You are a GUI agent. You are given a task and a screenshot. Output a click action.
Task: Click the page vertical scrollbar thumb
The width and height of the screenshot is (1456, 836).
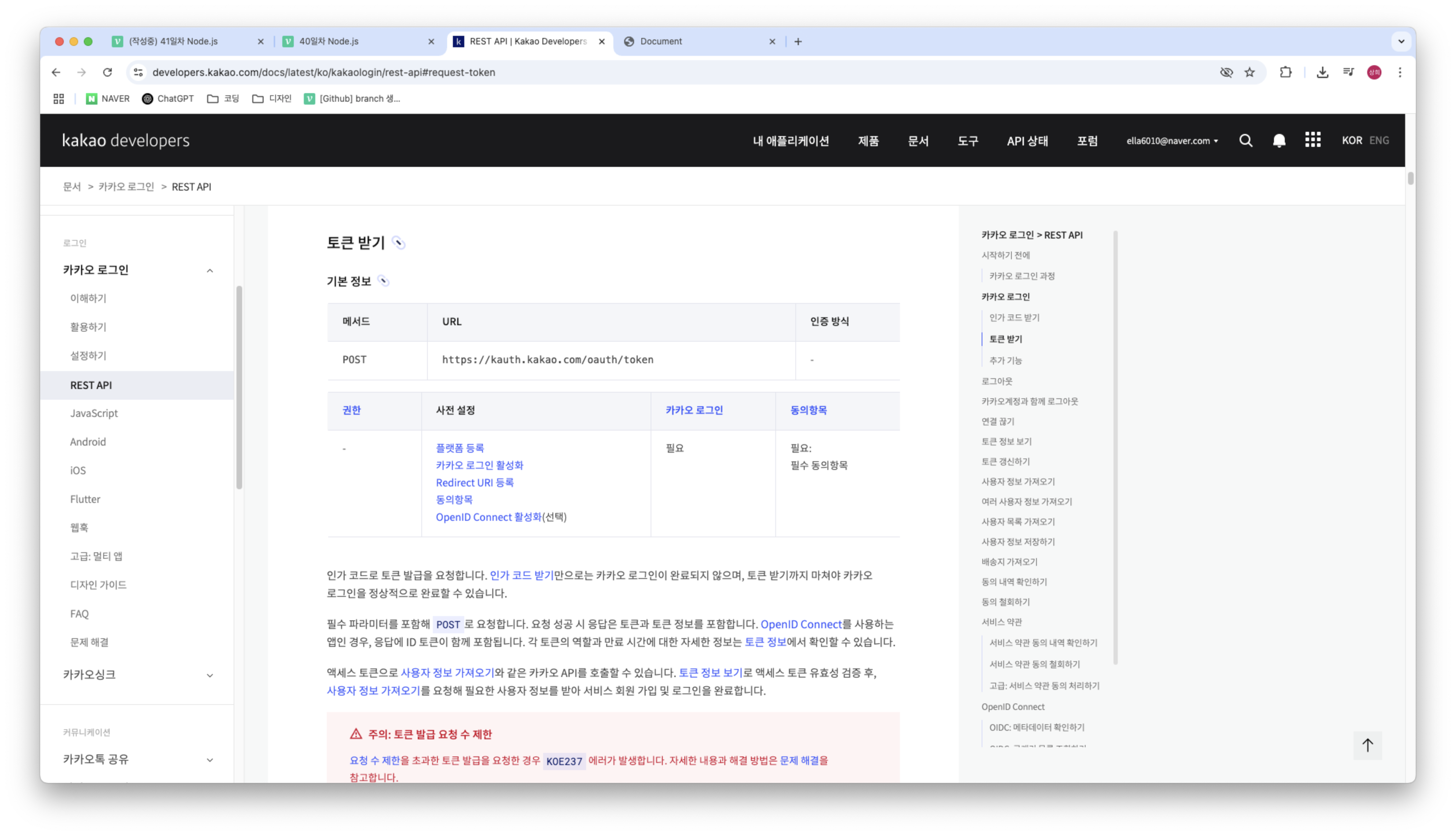pos(1410,178)
